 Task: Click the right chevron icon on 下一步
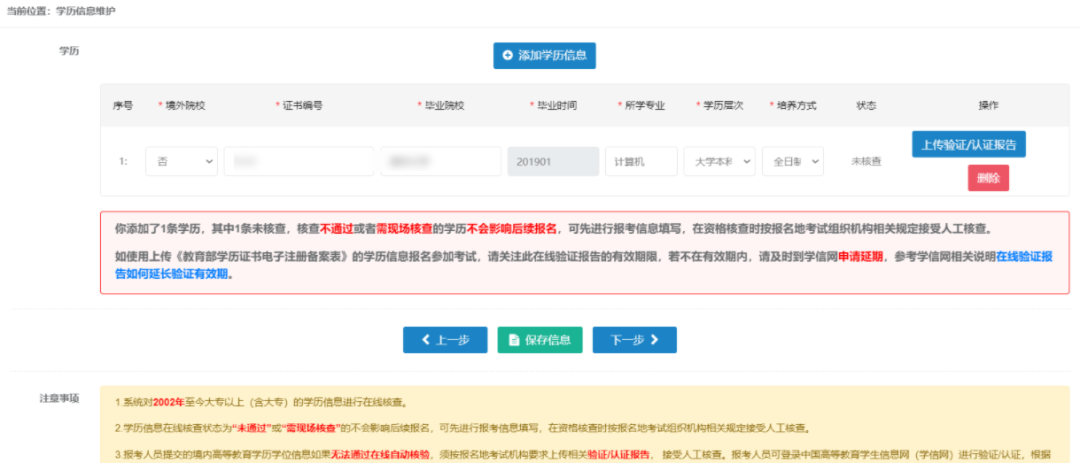tap(656, 340)
